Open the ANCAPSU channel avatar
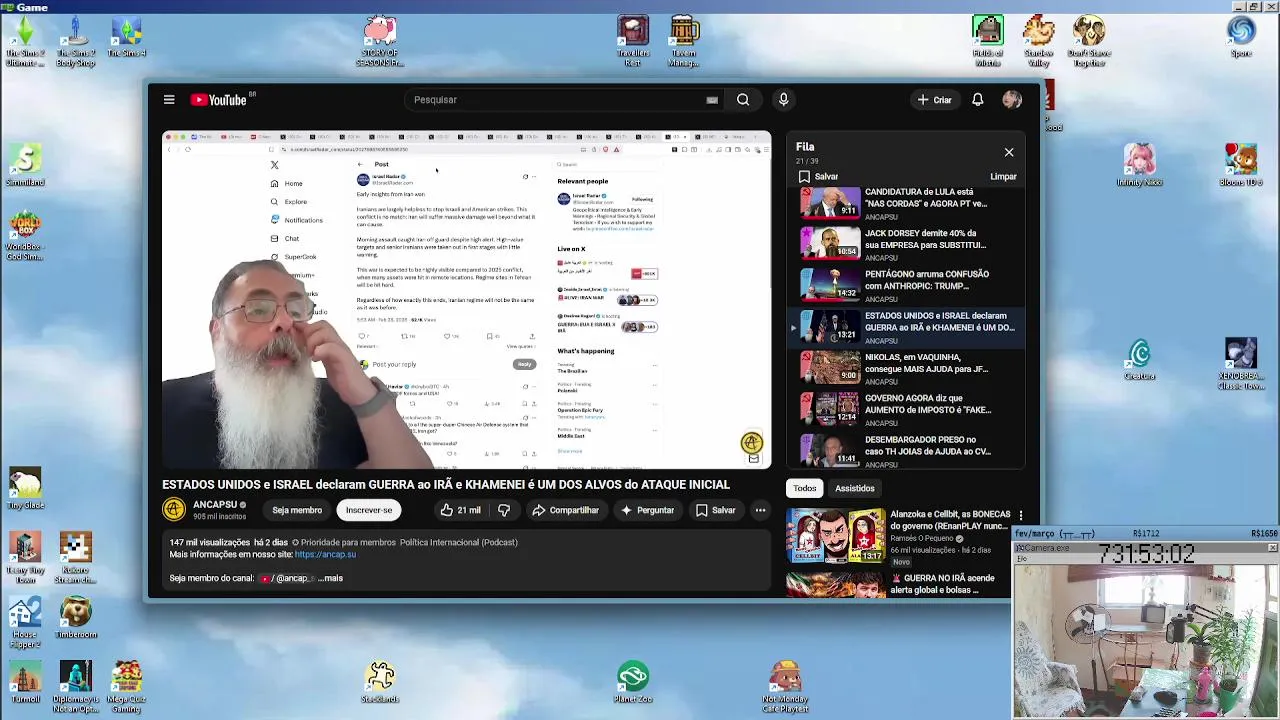1280x720 pixels. (x=174, y=510)
